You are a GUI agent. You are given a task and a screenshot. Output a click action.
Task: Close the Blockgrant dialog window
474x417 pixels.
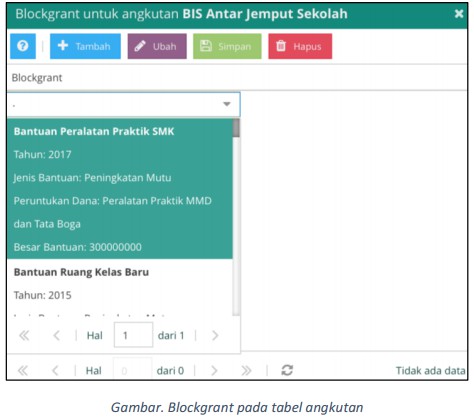pyautogui.click(x=459, y=14)
